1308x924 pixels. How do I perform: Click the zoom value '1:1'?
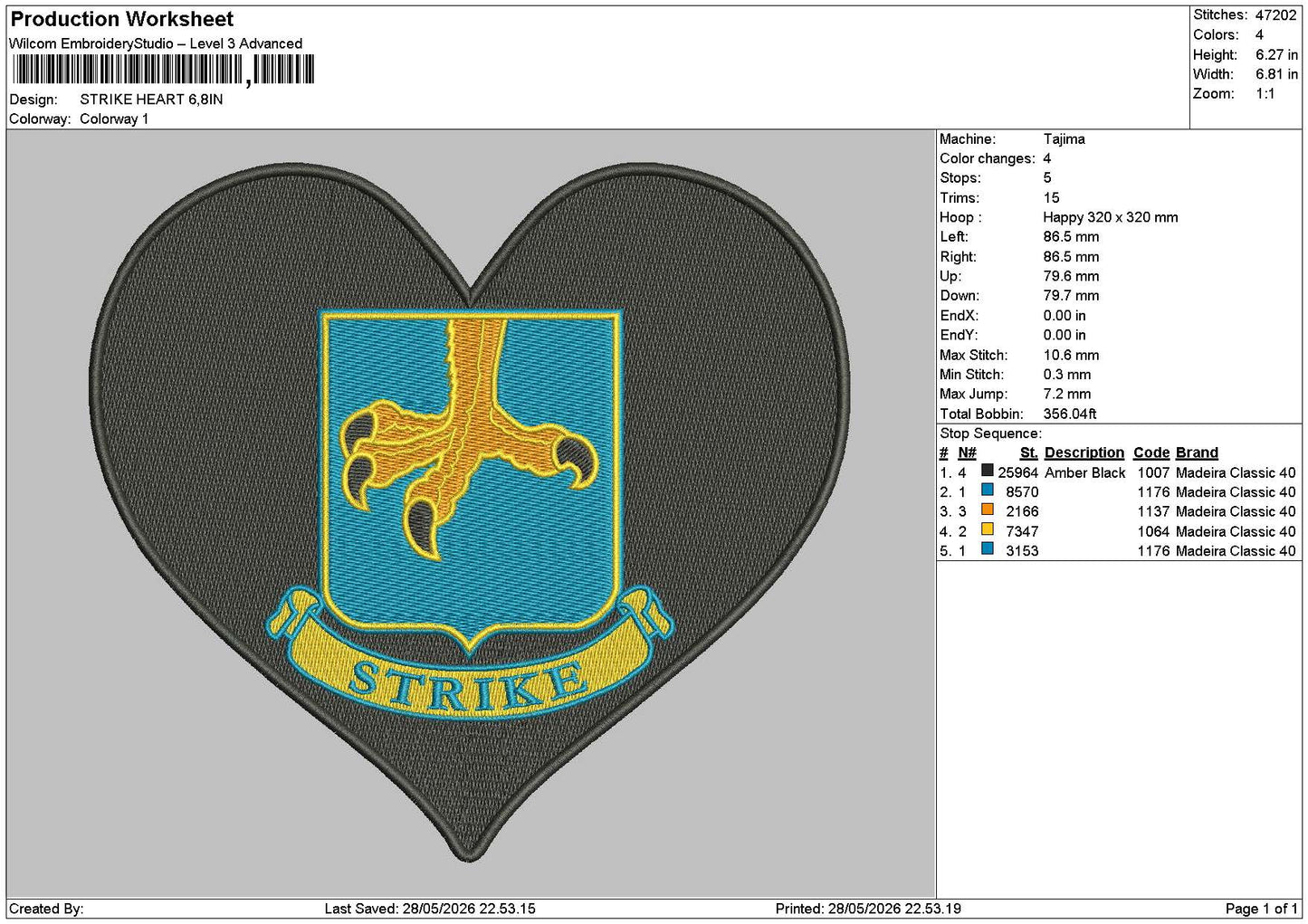[1265, 94]
